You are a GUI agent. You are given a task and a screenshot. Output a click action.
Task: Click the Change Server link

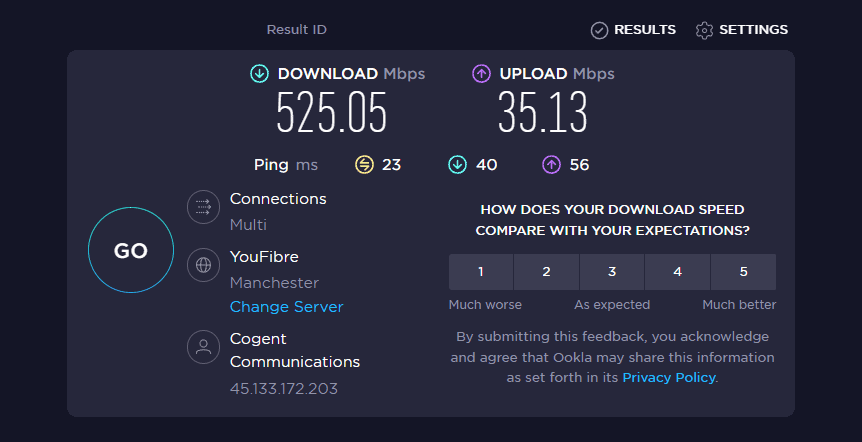[x=286, y=307]
